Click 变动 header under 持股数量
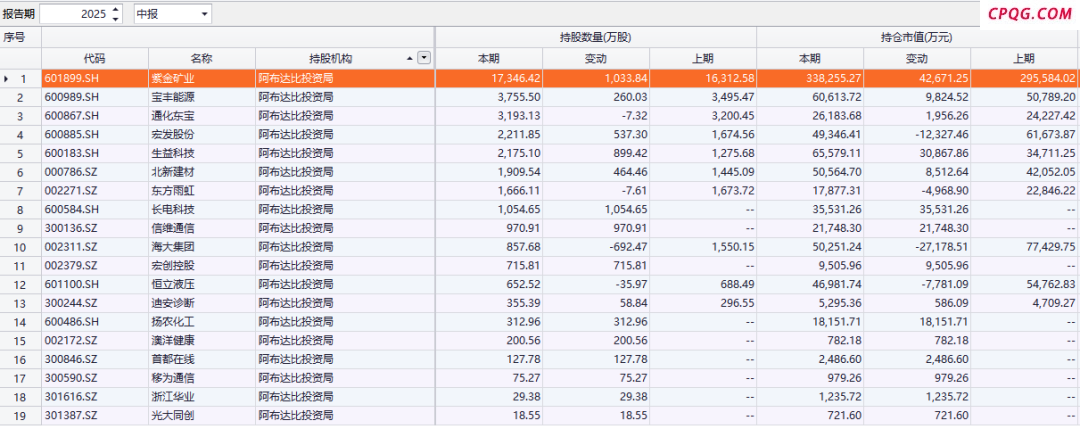Image resolution: width=1080 pixels, height=429 pixels. 596,59
